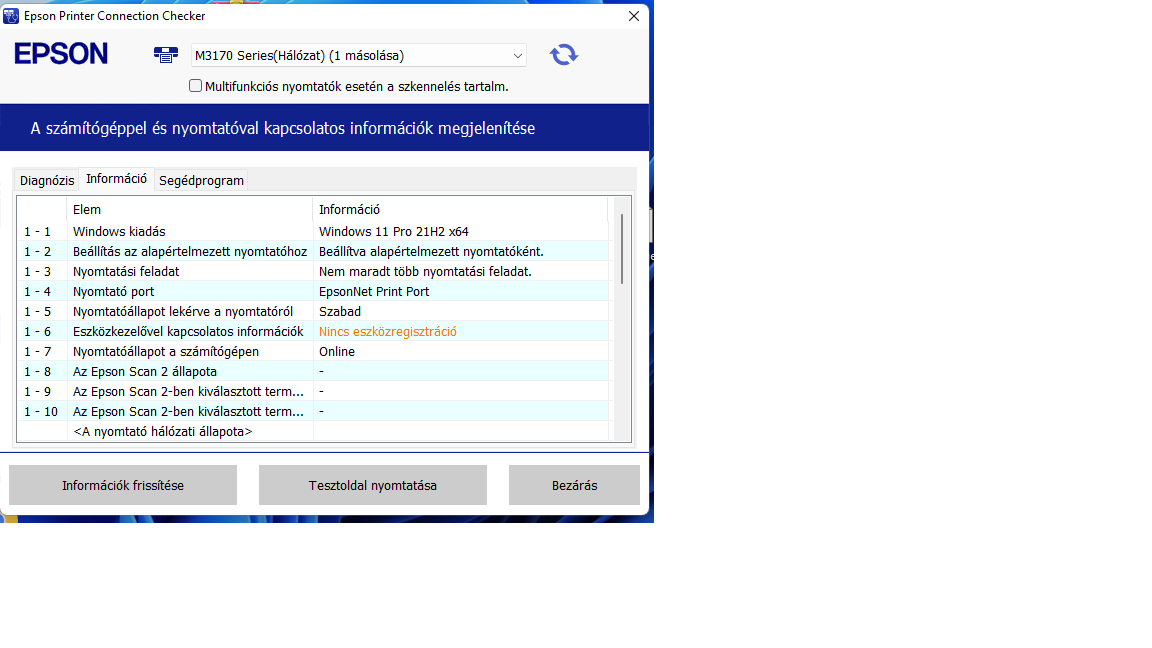
Task: Open the M3170 Series printer dropdown
Action: point(359,55)
